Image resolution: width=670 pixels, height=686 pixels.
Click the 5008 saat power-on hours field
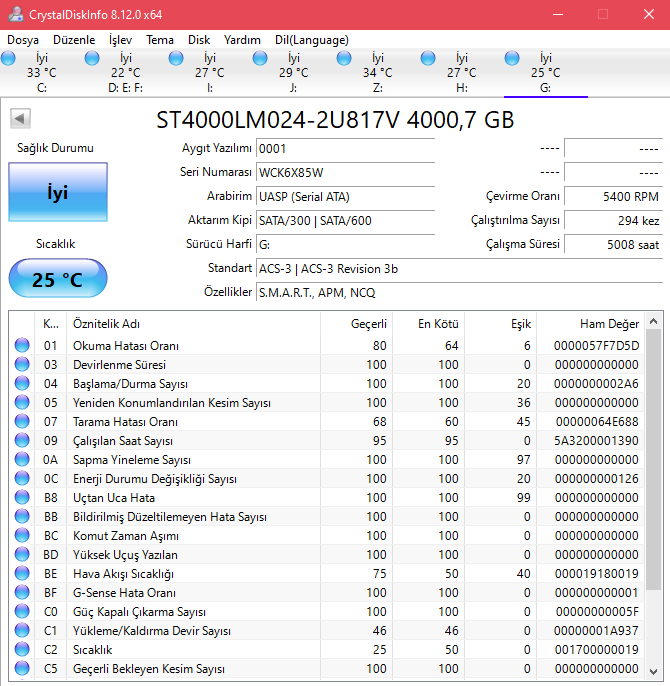(x=614, y=245)
